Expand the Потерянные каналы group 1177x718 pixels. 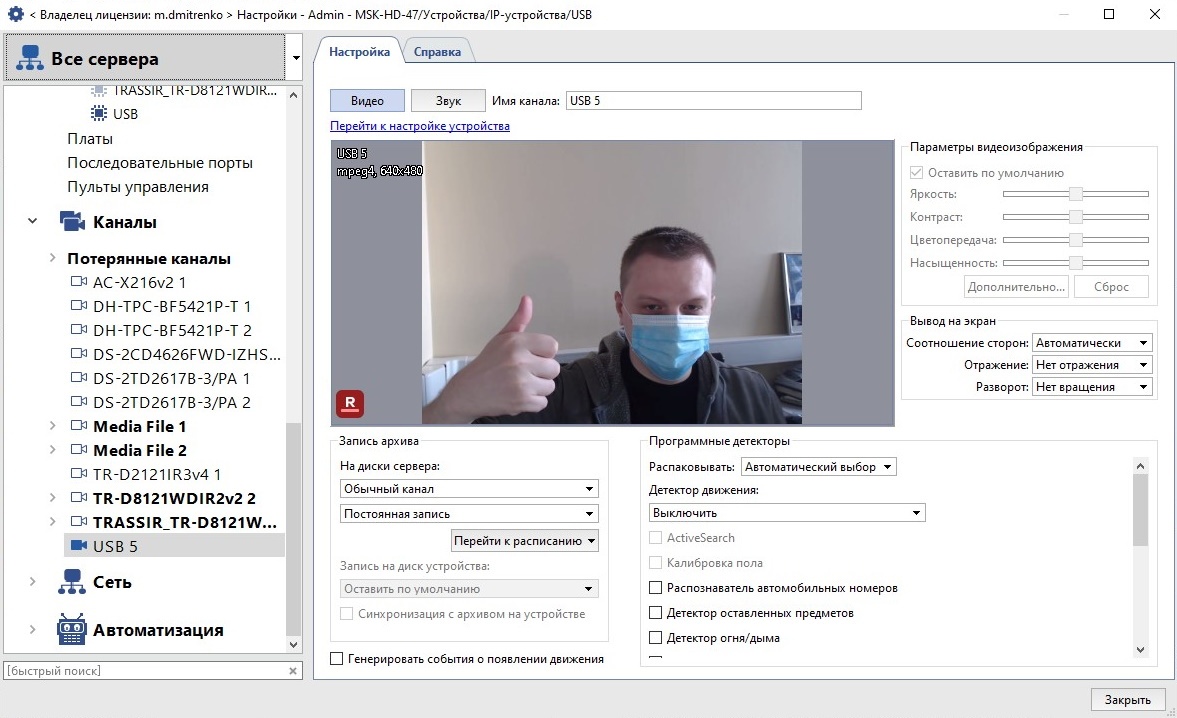[52, 257]
